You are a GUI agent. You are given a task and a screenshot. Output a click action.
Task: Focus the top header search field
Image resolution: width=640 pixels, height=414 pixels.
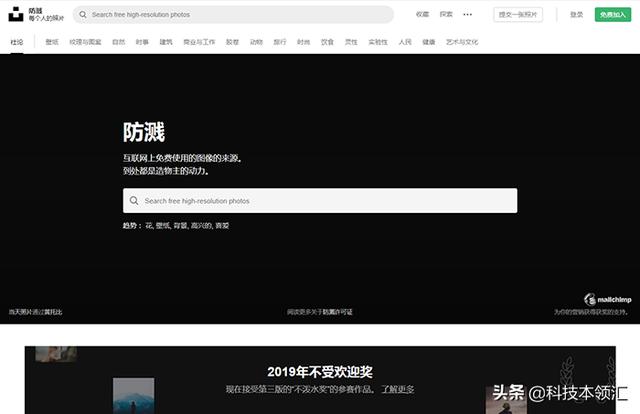(233, 14)
